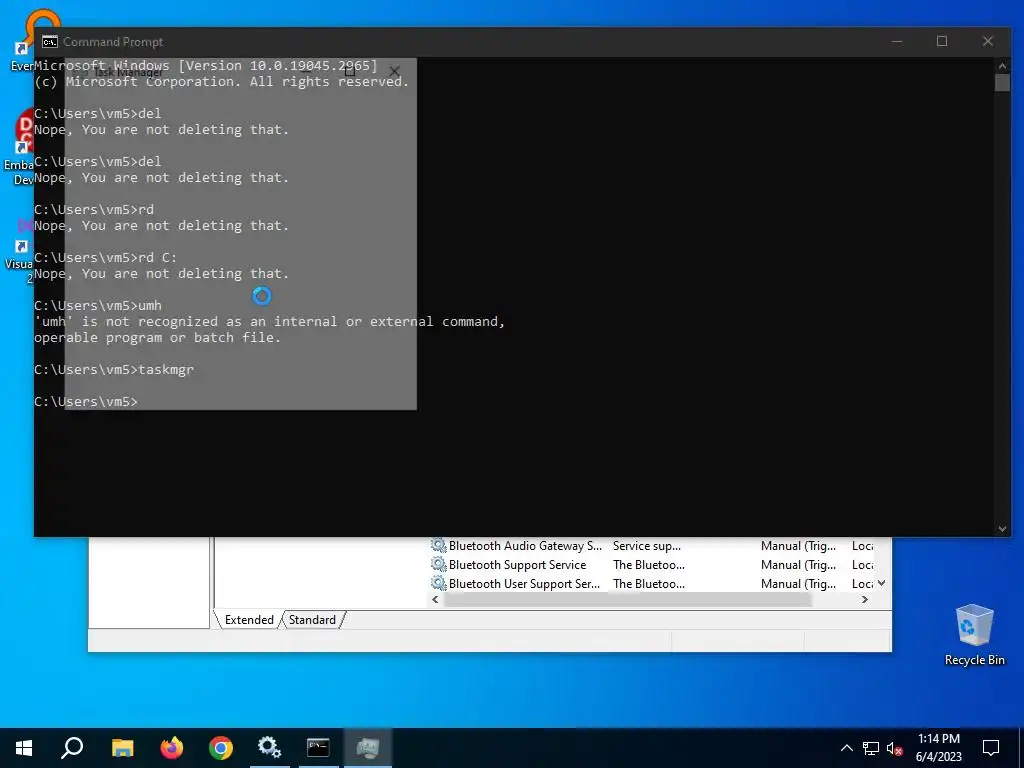Click 'Service sup...' description cell
The height and width of the screenshot is (768, 1024).
point(647,546)
